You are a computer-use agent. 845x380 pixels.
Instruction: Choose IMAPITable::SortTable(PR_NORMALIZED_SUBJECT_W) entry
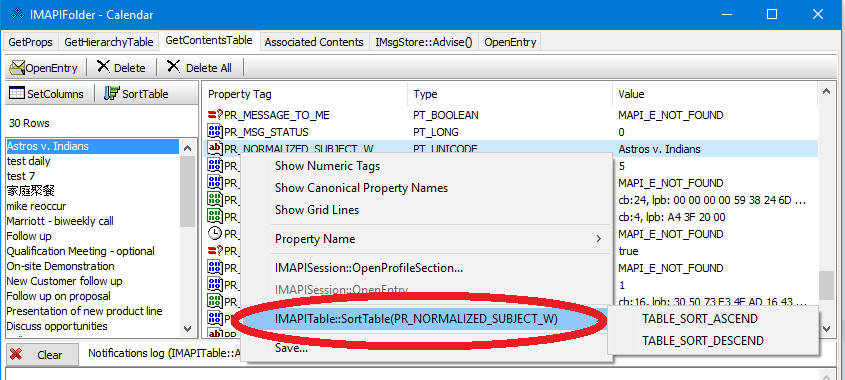426,319
